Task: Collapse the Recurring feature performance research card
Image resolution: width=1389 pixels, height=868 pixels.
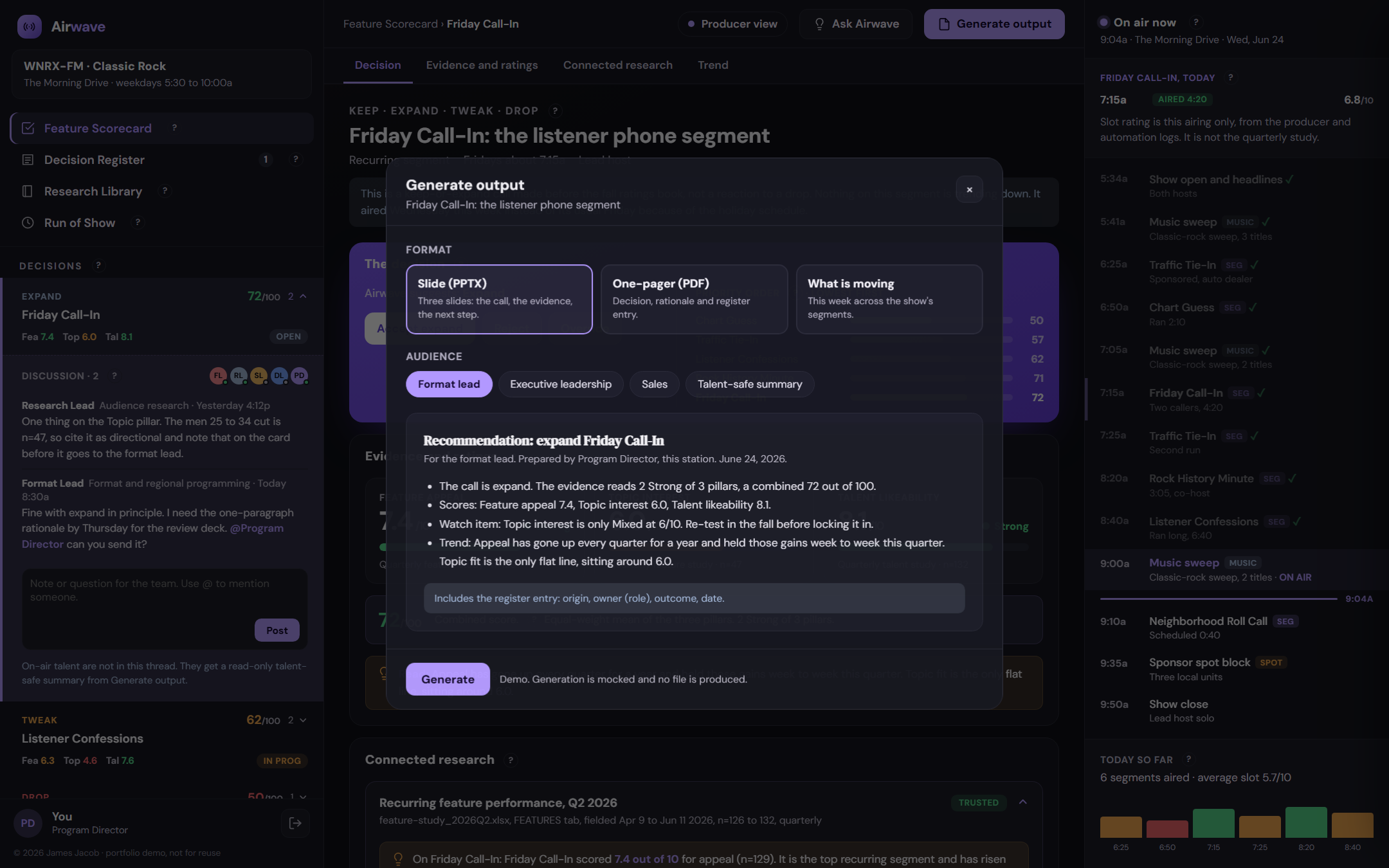Action: [1022, 802]
